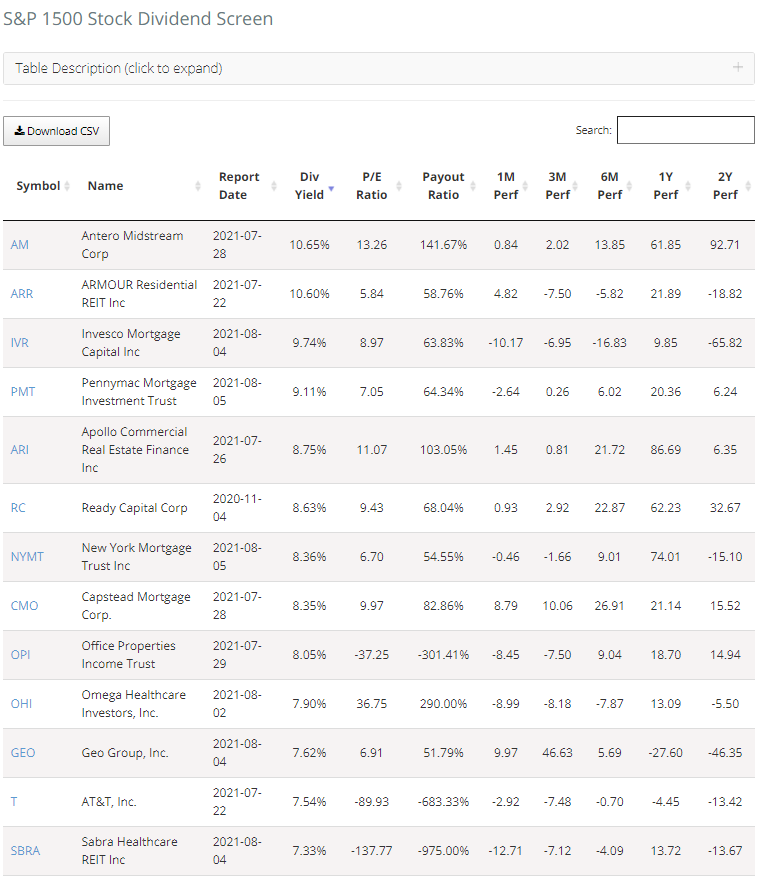Viewport: 757px width, 880px height.
Task: Select the GEO symbol link
Action: pyautogui.click(x=23, y=753)
